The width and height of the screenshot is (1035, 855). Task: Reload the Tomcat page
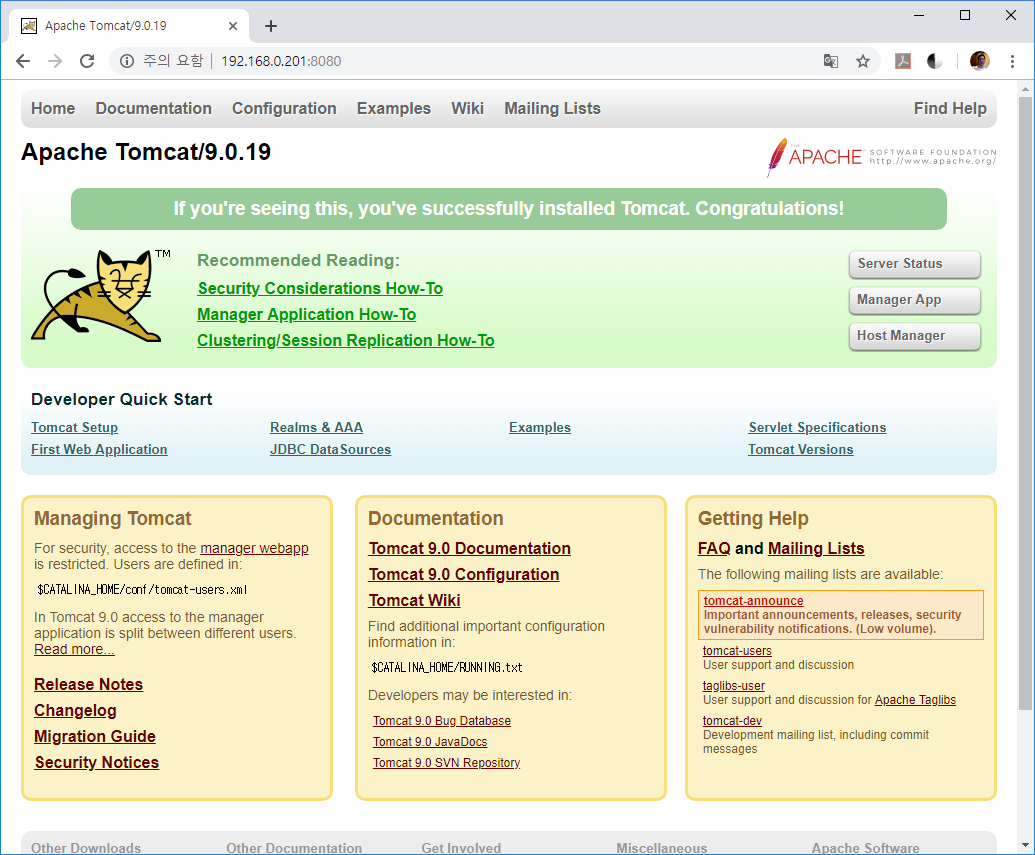(87, 61)
